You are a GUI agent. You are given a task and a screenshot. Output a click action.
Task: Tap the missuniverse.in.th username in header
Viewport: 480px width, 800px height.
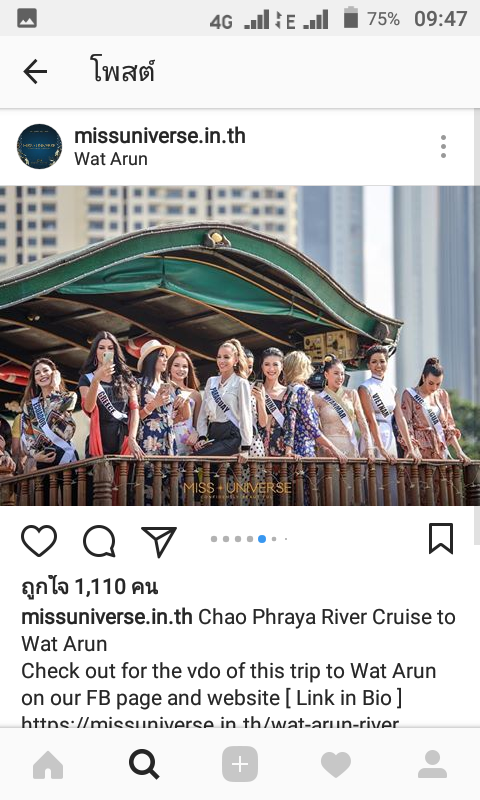160,136
